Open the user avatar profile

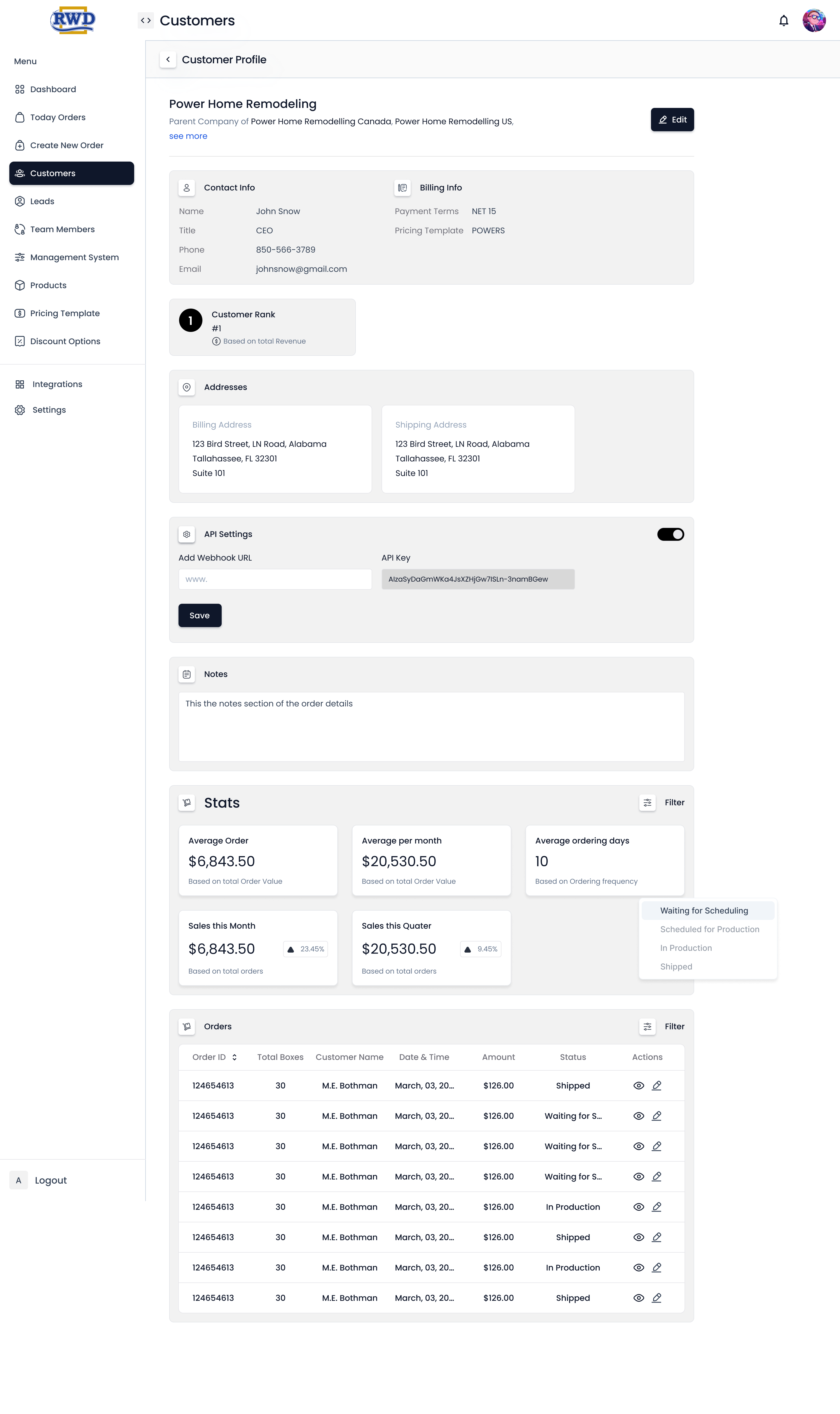[x=814, y=20]
